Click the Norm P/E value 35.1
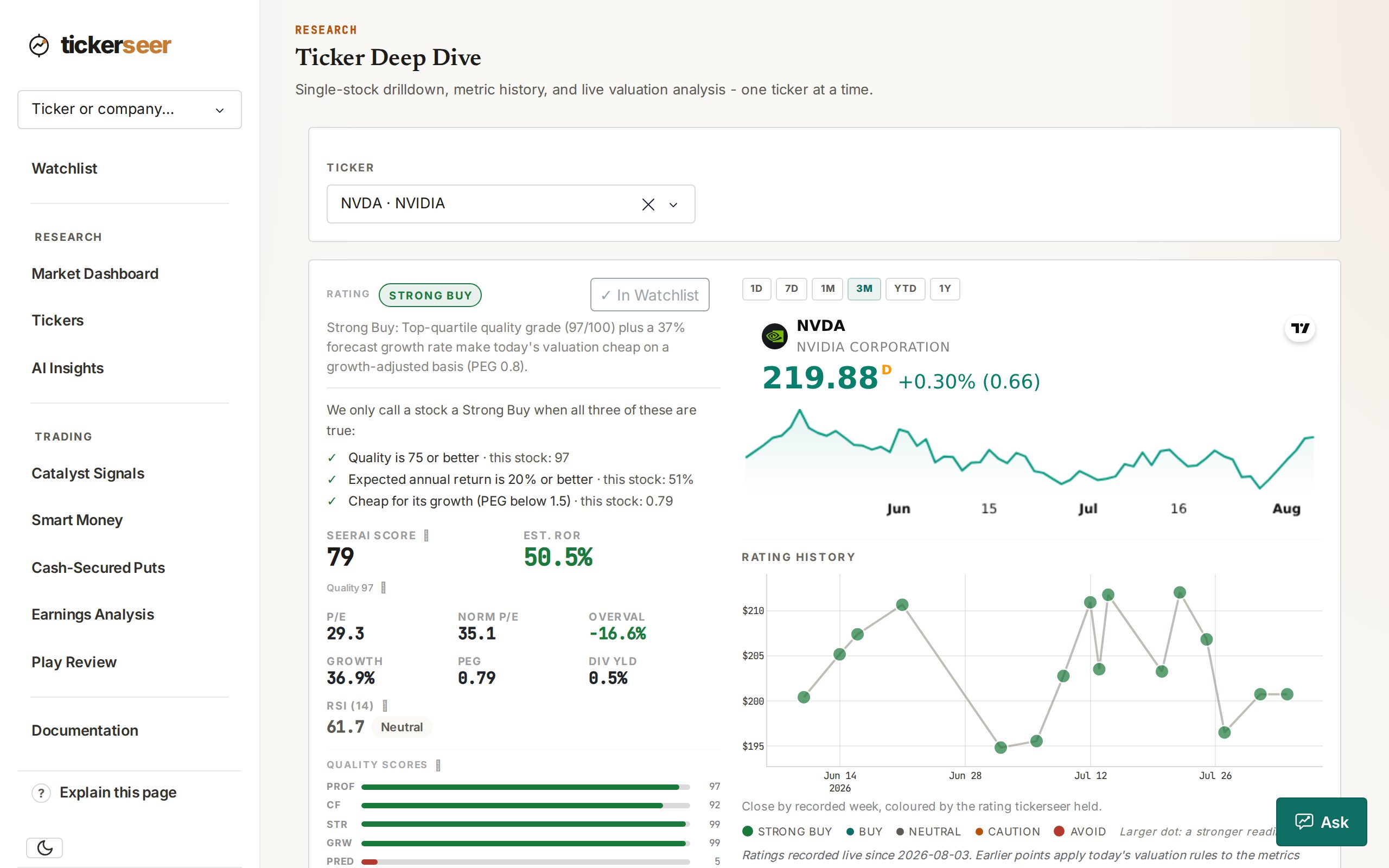 point(477,634)
